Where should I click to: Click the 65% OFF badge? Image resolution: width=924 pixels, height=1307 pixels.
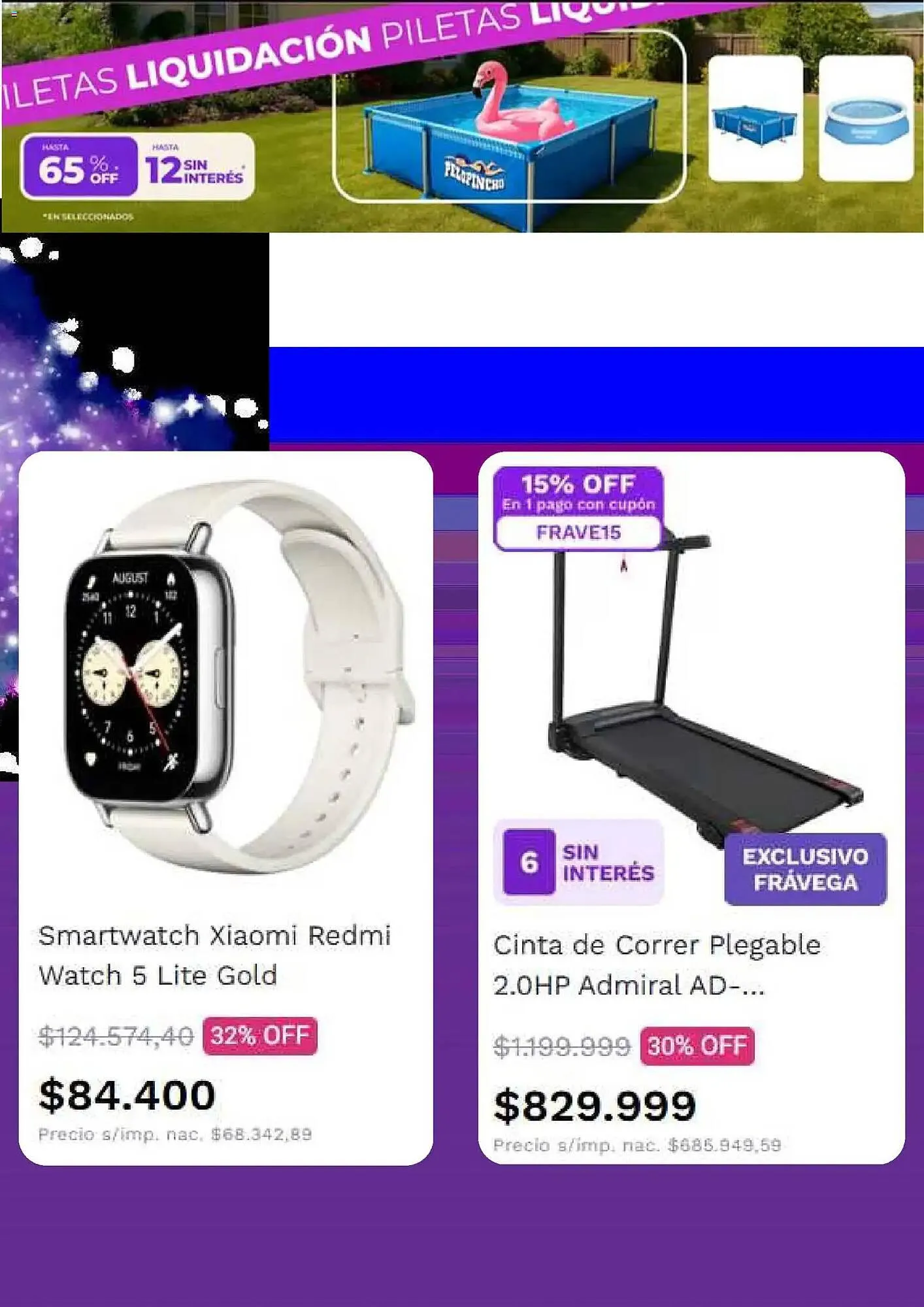pos(79,167)
